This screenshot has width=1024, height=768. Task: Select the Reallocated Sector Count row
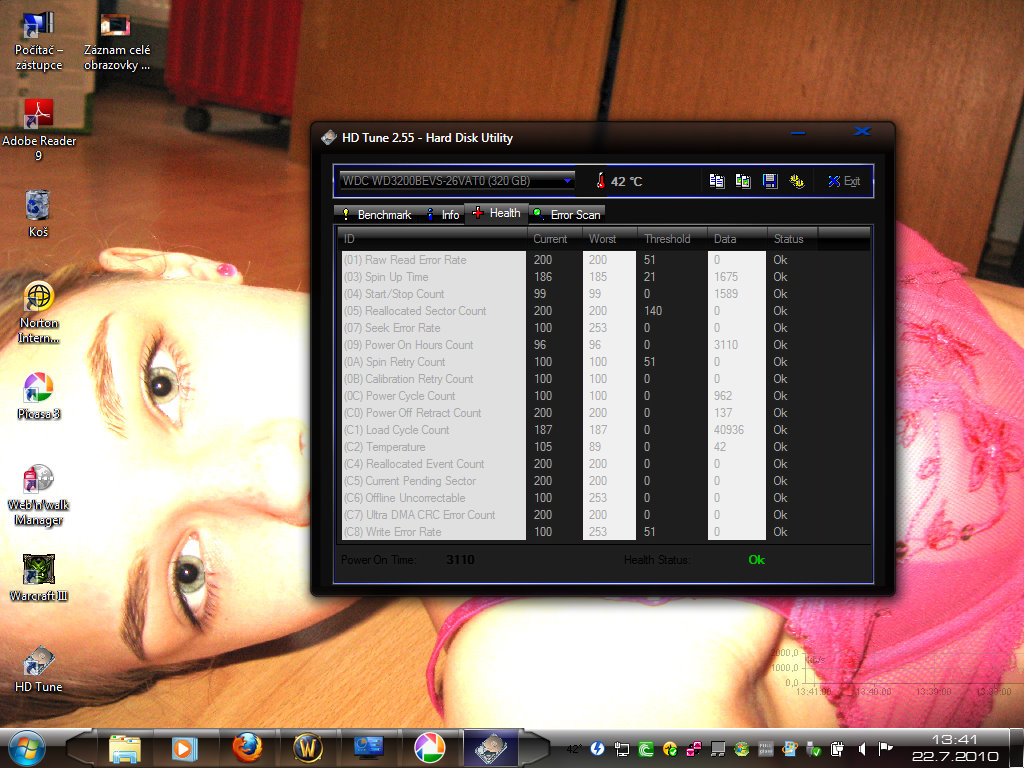[426, 311]
